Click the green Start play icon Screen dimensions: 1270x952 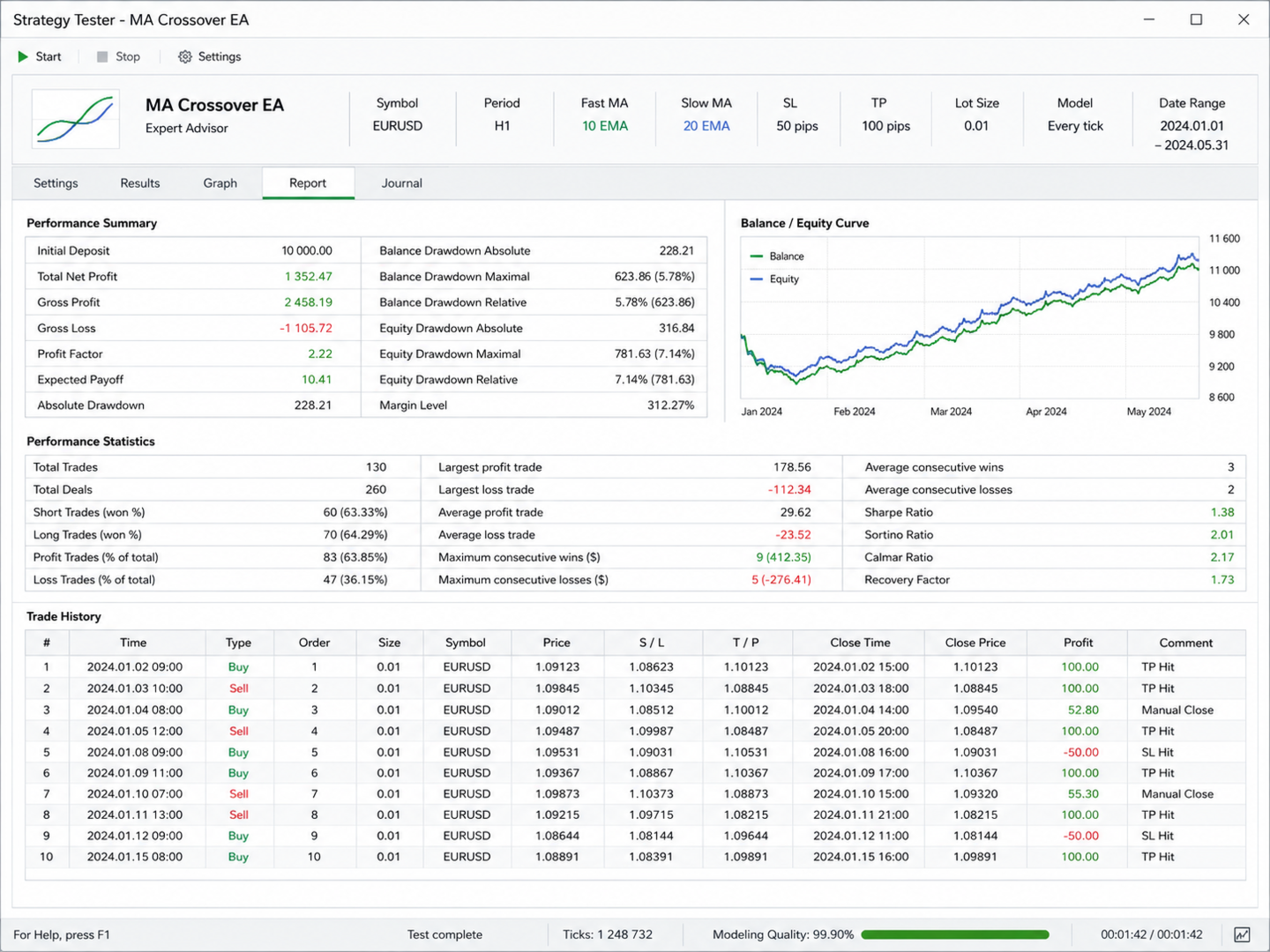point(23,56)
